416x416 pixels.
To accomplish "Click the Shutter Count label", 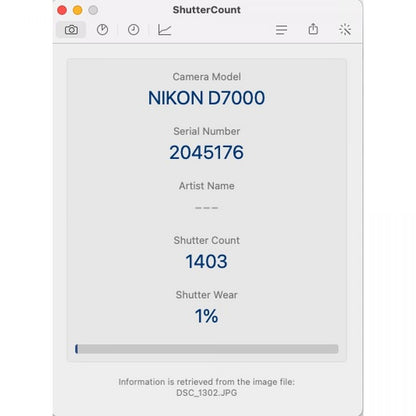I will pos(207,240).
